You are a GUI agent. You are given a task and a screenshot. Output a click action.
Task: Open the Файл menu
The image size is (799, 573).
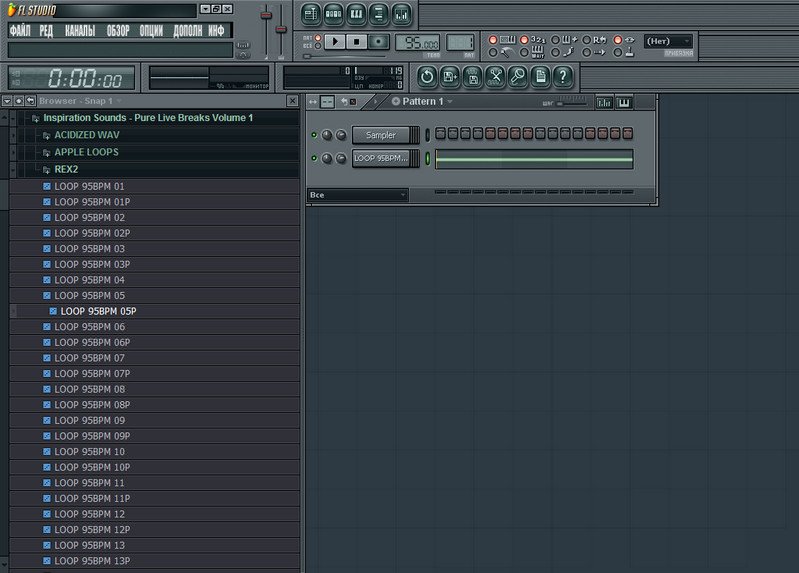20,31
